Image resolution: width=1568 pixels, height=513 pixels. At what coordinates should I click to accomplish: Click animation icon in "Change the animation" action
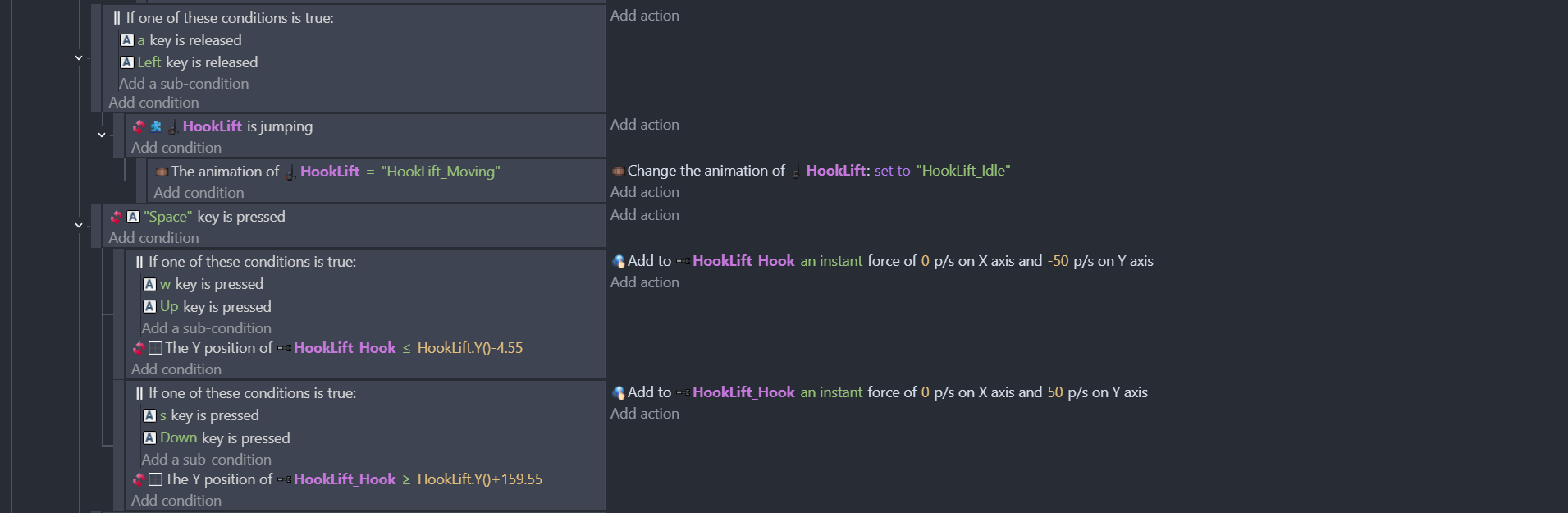(x=618, y=171)
